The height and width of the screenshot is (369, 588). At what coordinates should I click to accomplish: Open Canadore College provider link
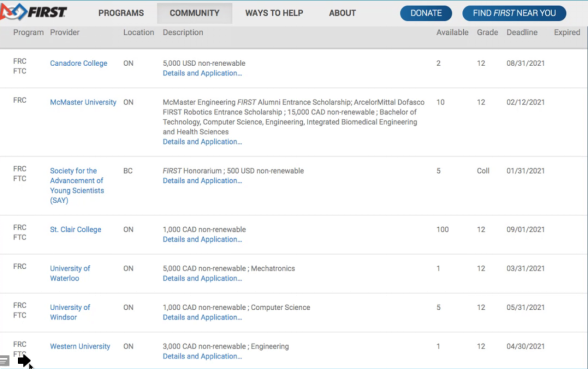point(78,63)
